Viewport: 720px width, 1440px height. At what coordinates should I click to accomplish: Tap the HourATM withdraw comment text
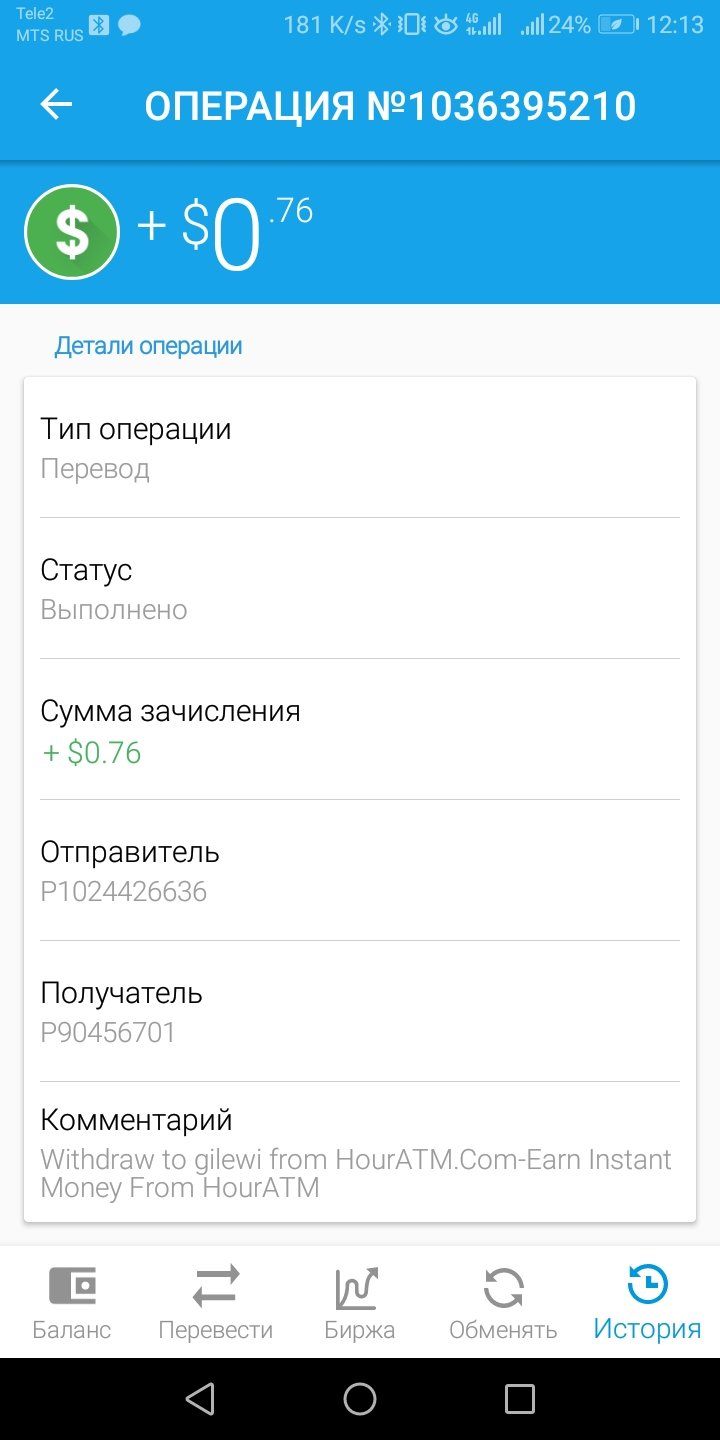356,1174
